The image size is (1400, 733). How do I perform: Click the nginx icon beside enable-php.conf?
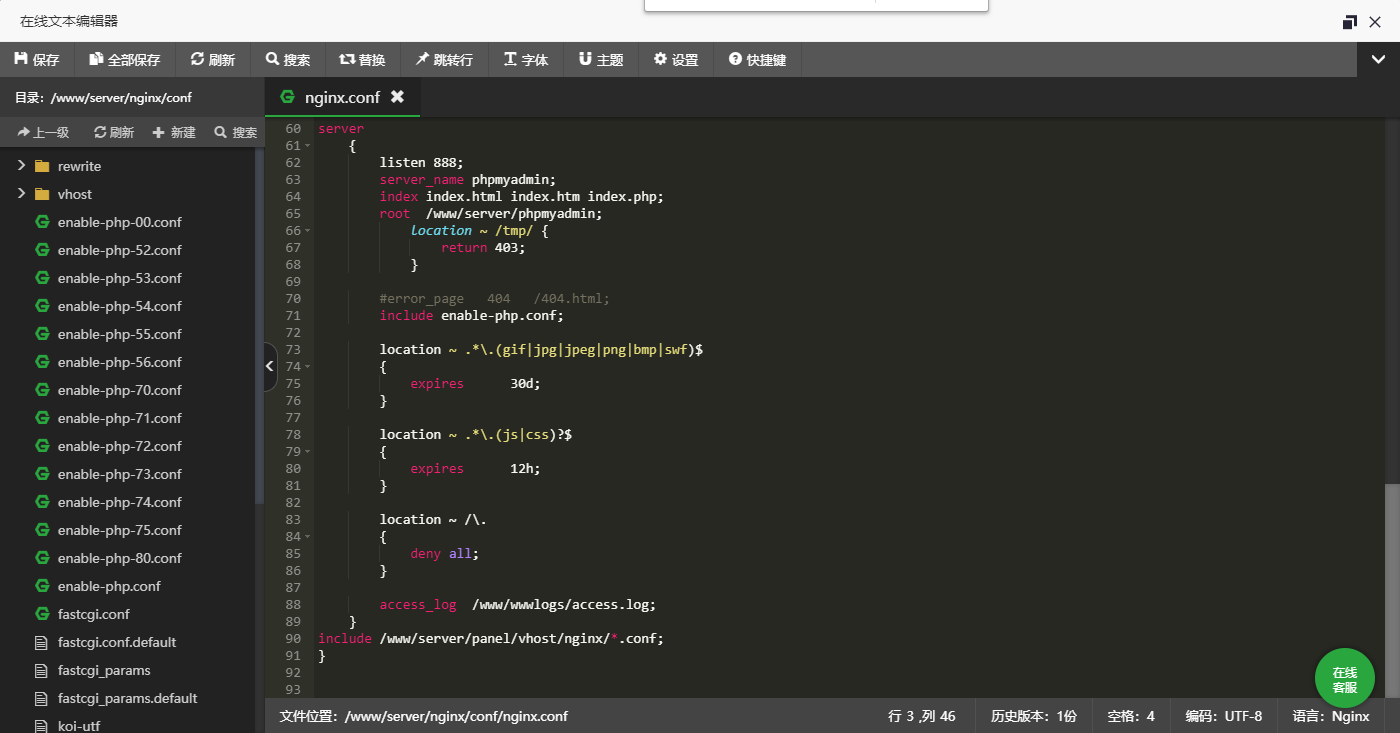(42, 586)
